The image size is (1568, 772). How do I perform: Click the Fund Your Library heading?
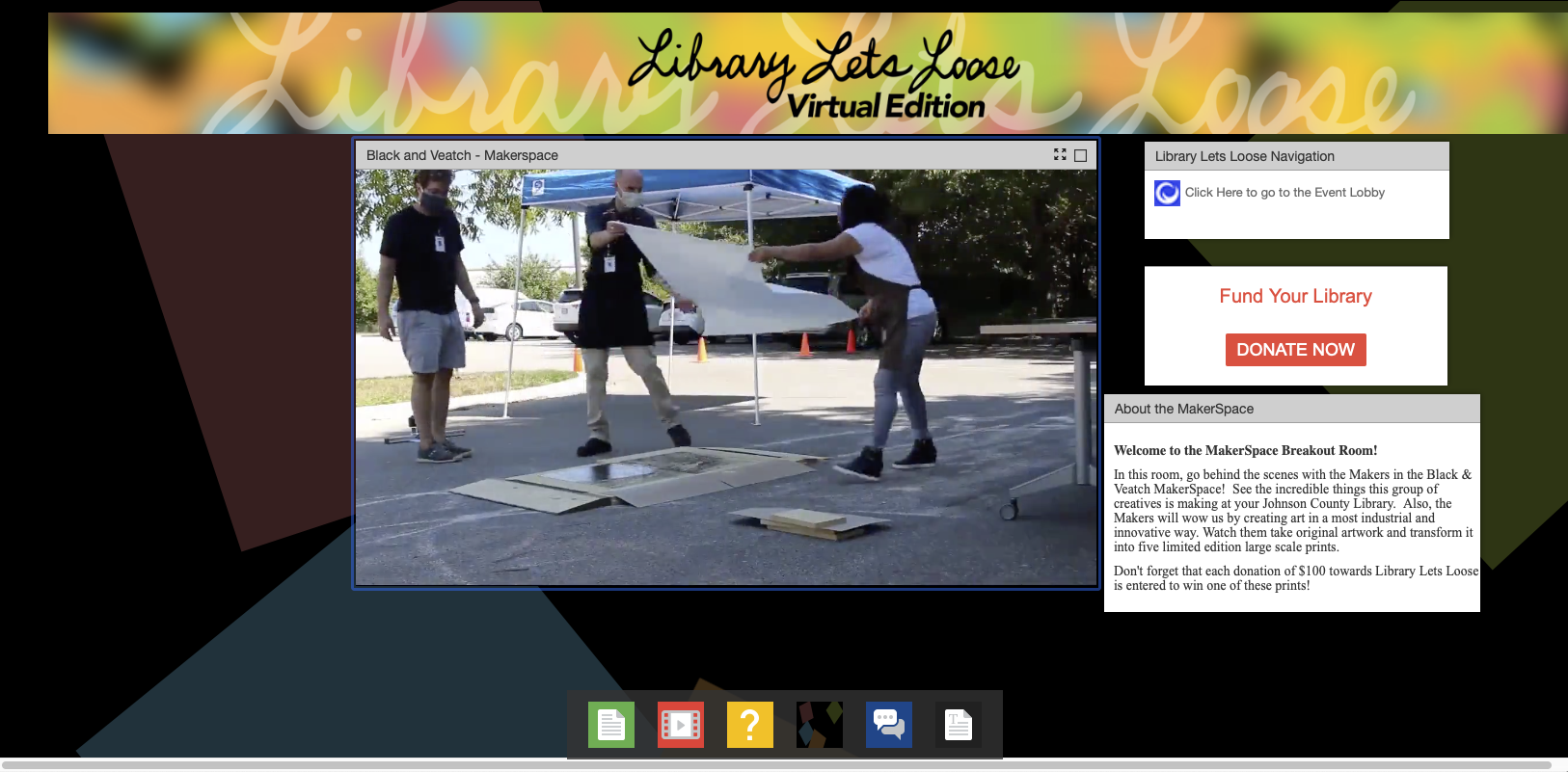(x=1295, y=296)
